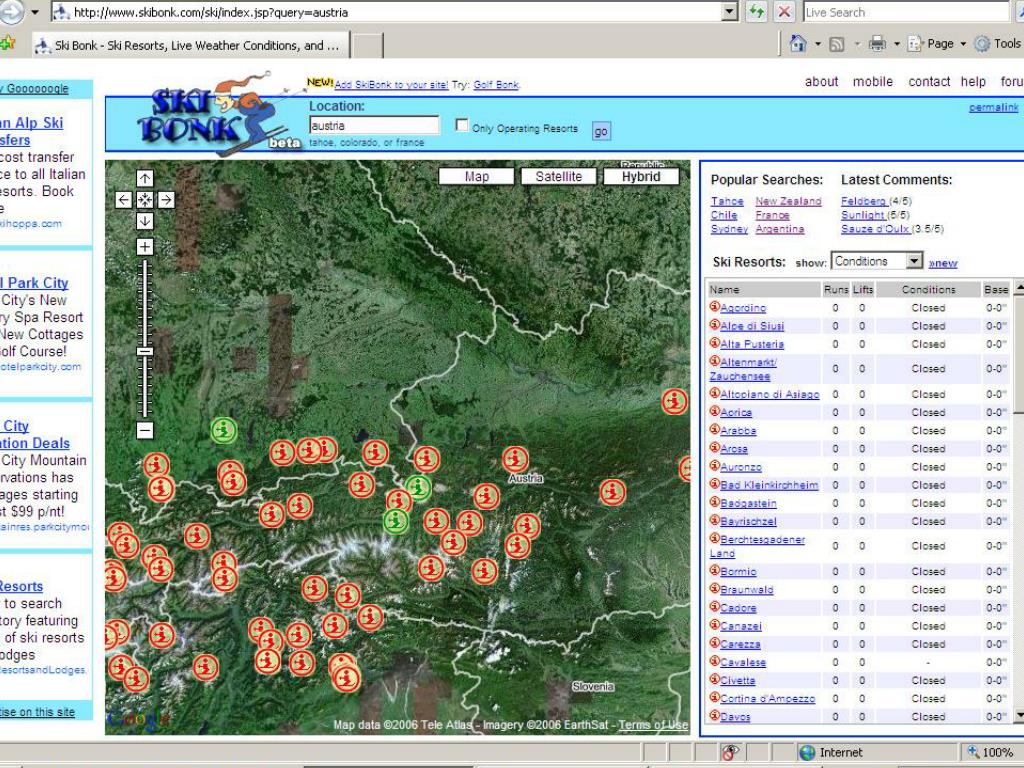Open the zoom 100% level control
This screenshot has width=1024, height=768.
pos(993,752)
